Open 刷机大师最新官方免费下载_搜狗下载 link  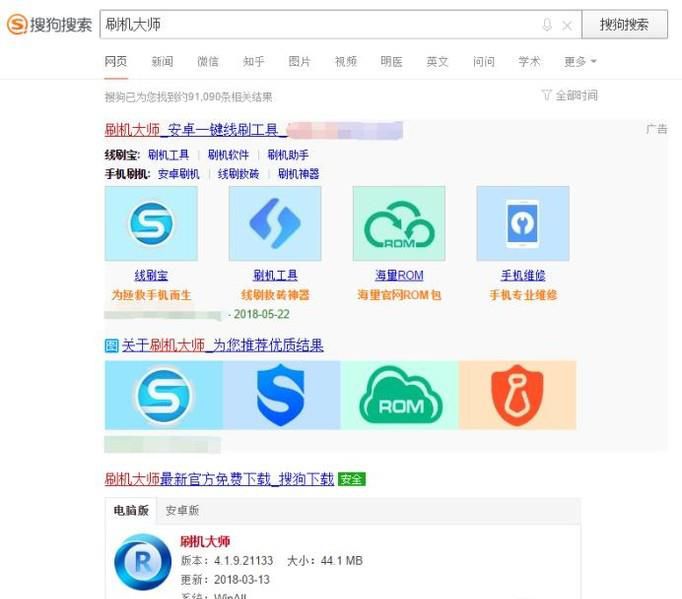coord(219,479)
